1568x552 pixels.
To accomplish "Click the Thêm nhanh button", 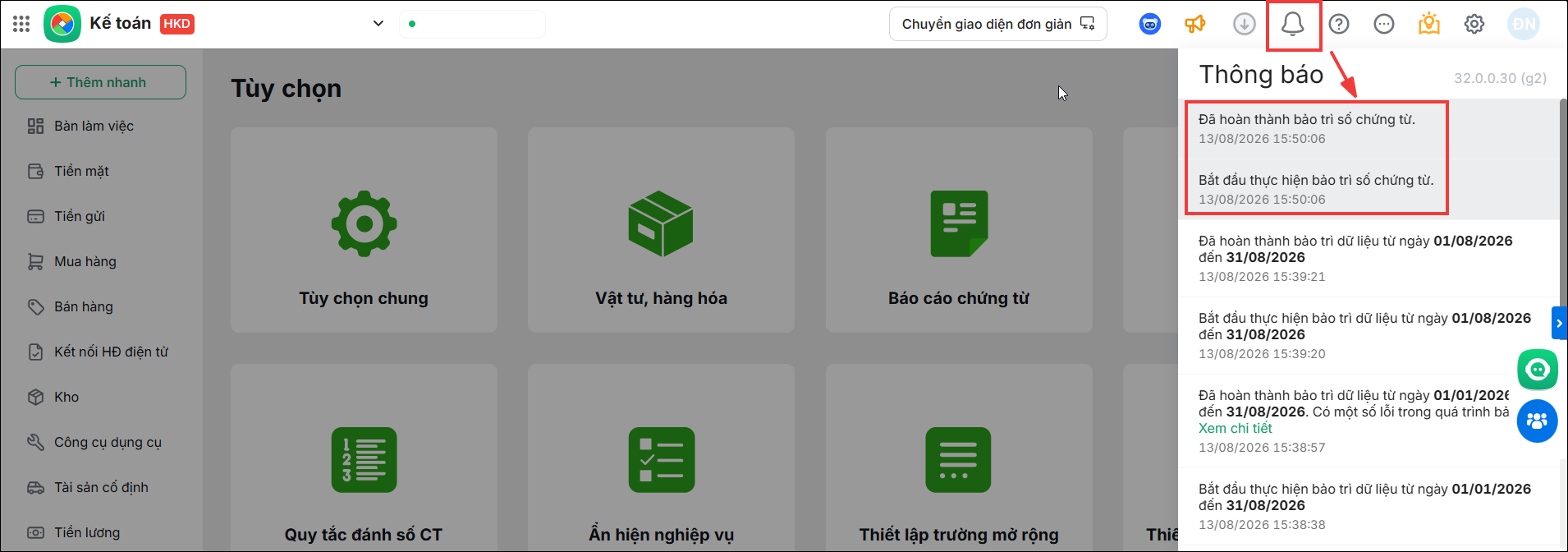I will click(100, 82).
